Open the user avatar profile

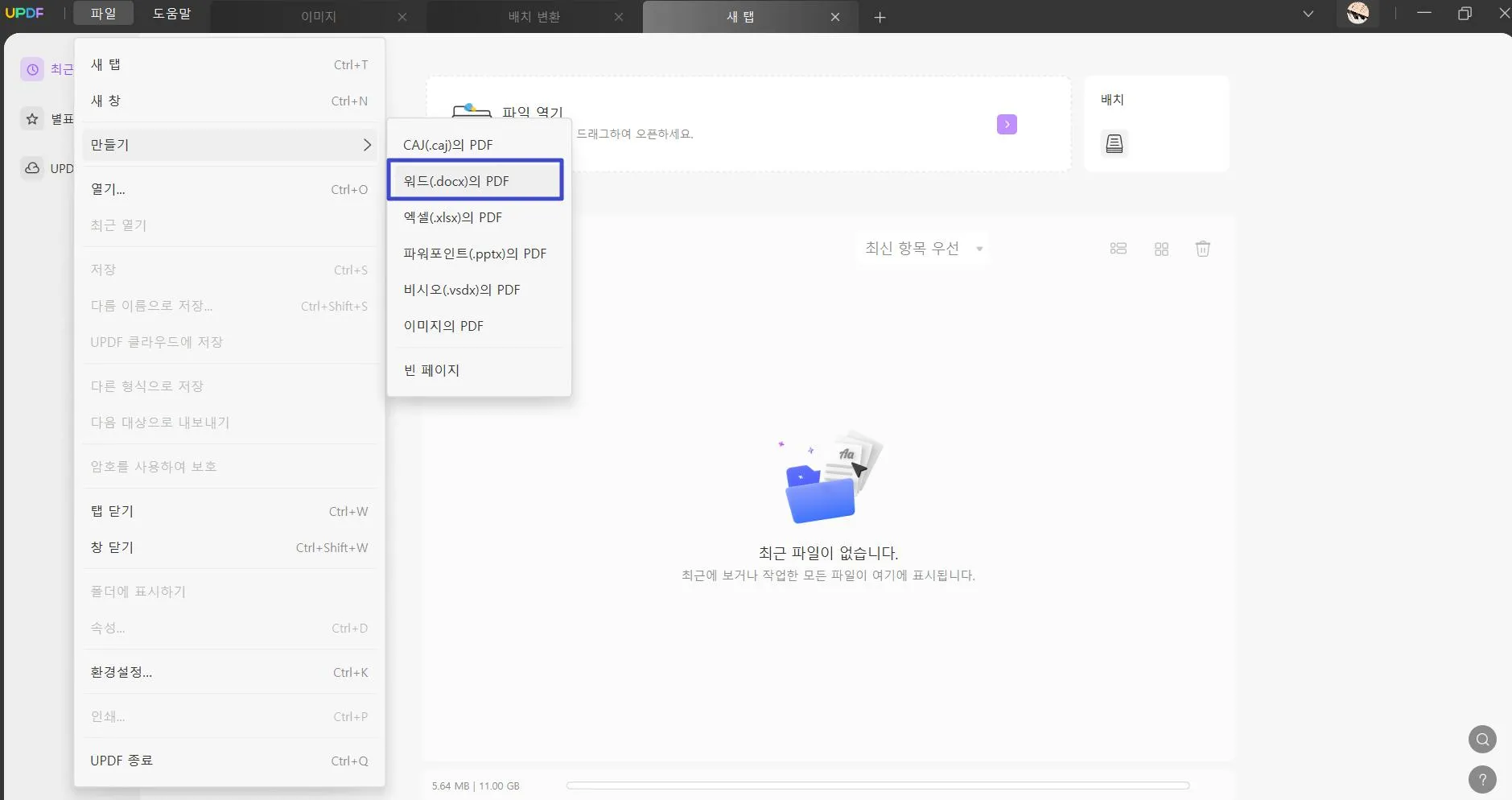point(1358,13)
